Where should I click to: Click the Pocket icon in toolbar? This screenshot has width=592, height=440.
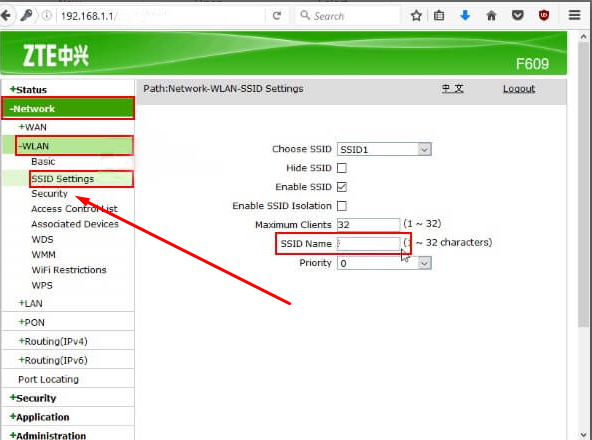click(517, 15)
